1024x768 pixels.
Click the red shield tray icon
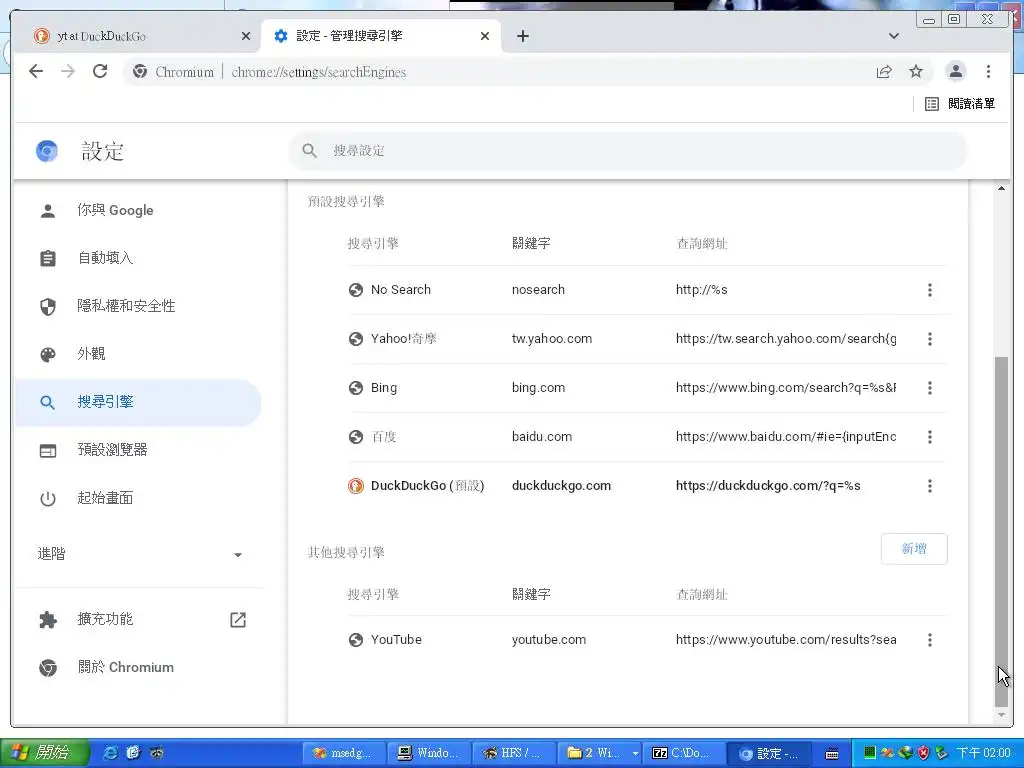click(923, 753)
